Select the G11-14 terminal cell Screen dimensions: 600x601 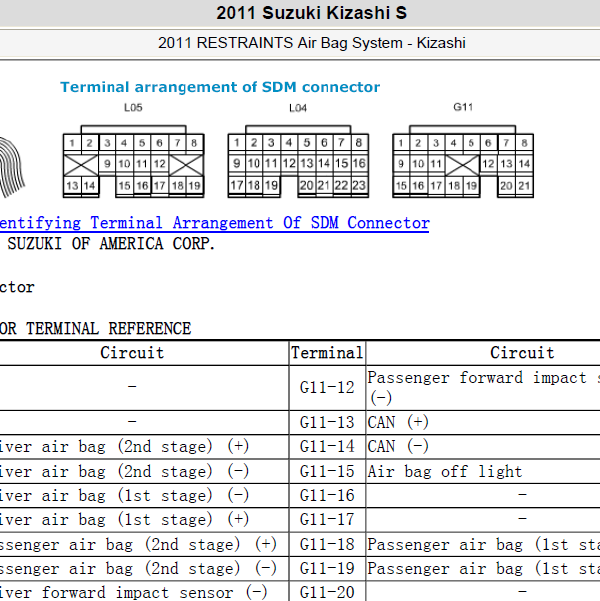tap(327, 447)
